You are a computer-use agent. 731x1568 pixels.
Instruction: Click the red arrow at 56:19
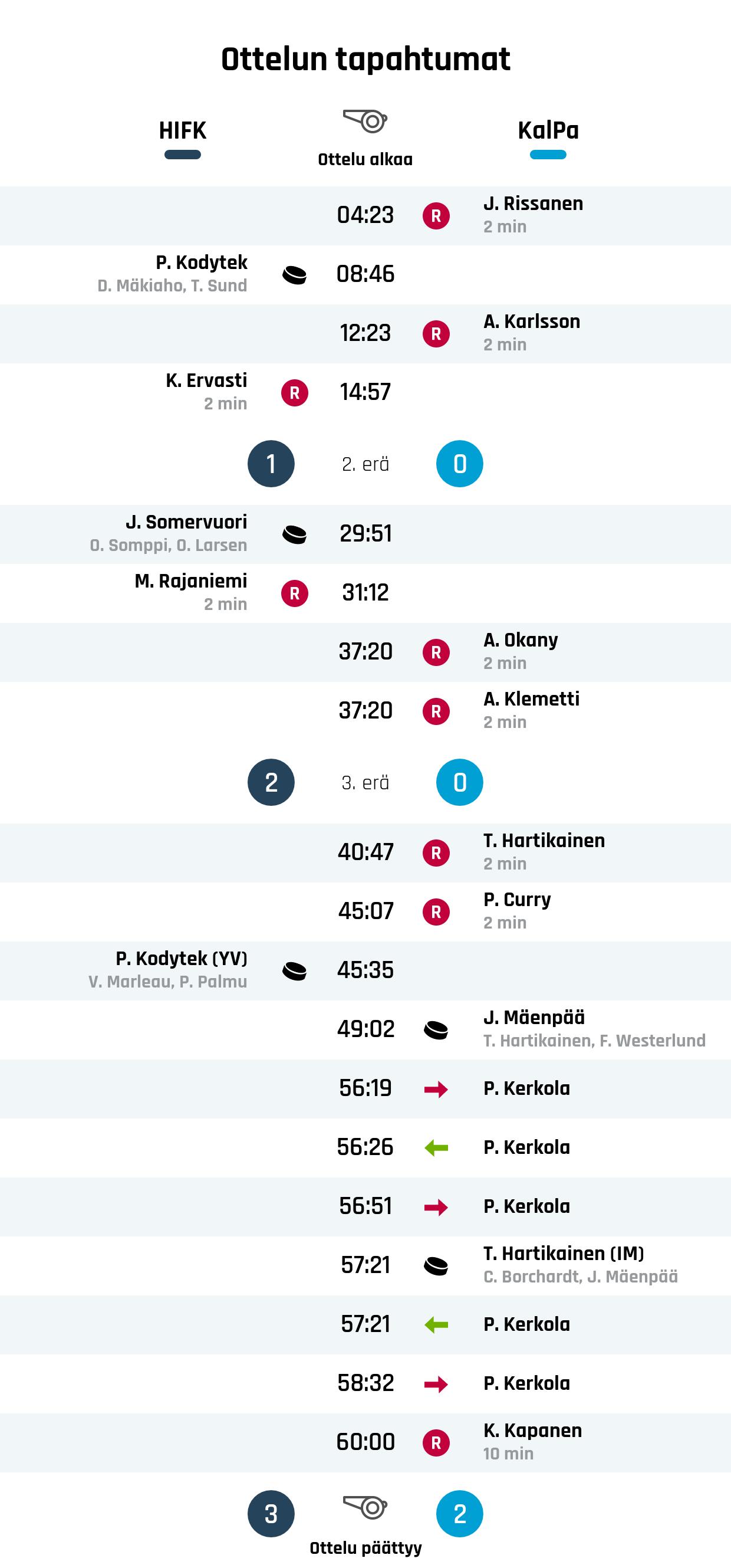436,1089
